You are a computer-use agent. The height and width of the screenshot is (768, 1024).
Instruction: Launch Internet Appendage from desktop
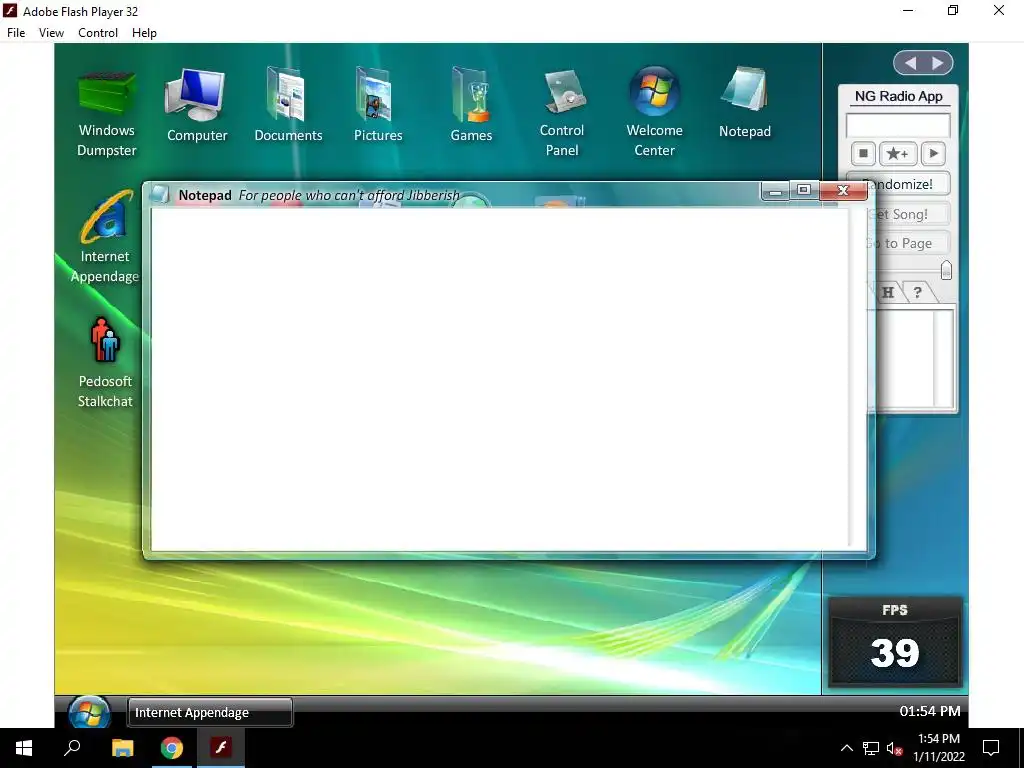(x=104, y=236)
